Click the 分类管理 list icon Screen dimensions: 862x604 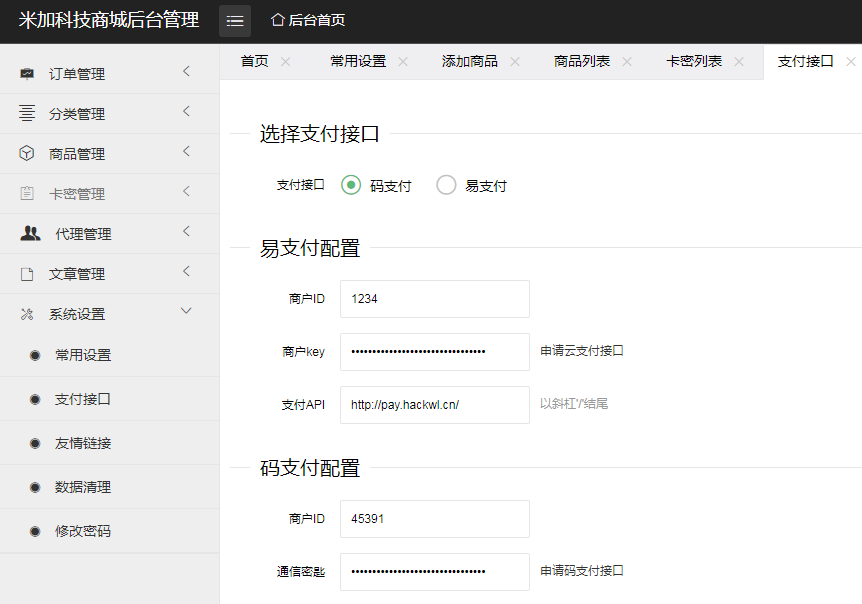27,114
